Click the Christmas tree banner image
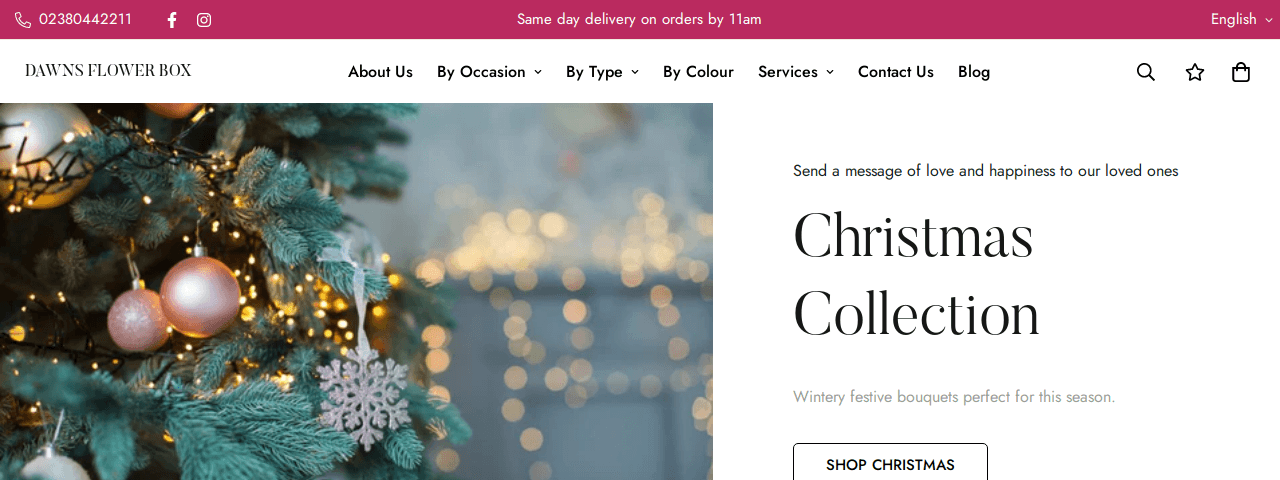 356,291
